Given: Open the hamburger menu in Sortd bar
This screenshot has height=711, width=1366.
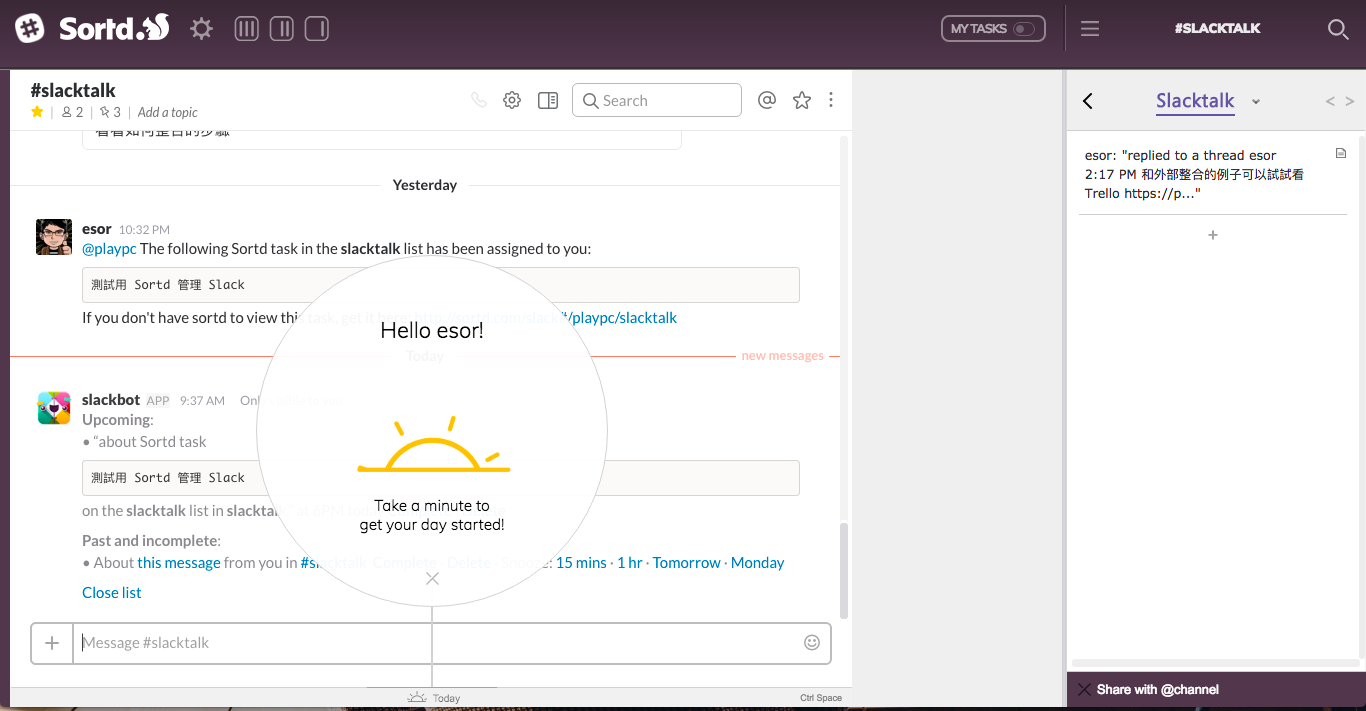Looking at the screenshot, I should [x=1090, y=29].
